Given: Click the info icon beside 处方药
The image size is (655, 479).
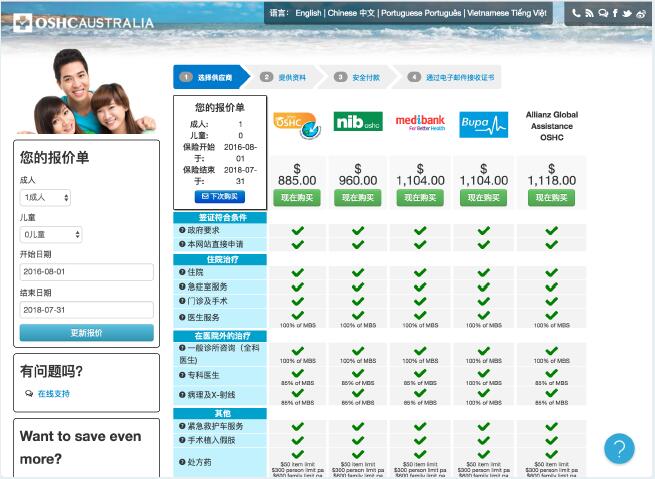Looking at the screenshot, I should (182, 462).
